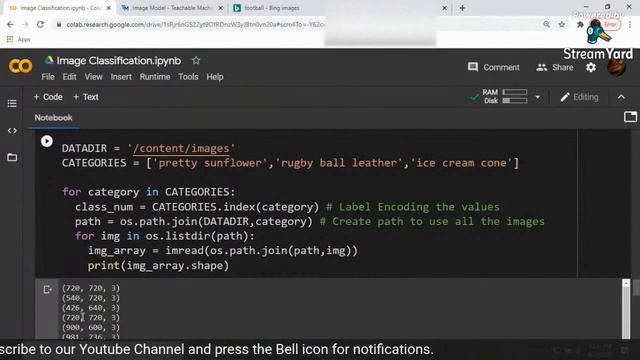The width and height of the screenshot is (640, 360).
Task: Collapse the header with chevron
Action: (x=621, y=97)
